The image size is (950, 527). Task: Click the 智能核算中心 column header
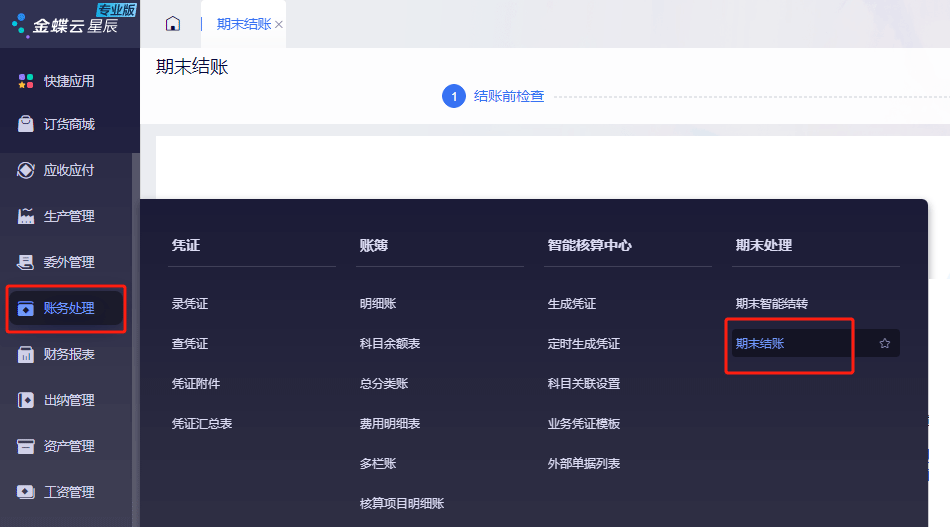coord(590,245)
